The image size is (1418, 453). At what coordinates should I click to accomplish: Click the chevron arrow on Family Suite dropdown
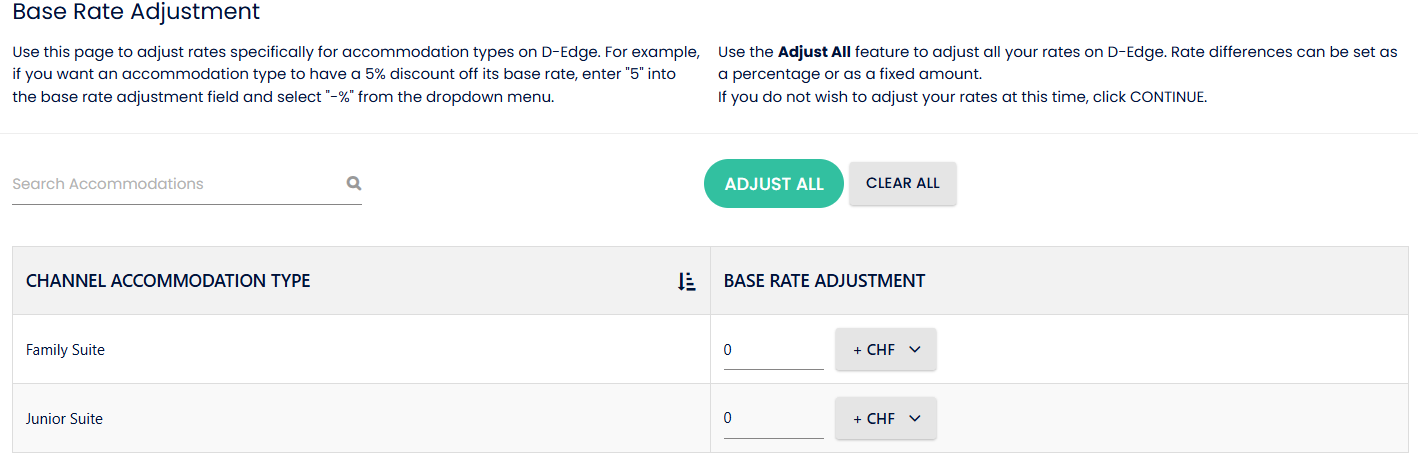point(914,350)
